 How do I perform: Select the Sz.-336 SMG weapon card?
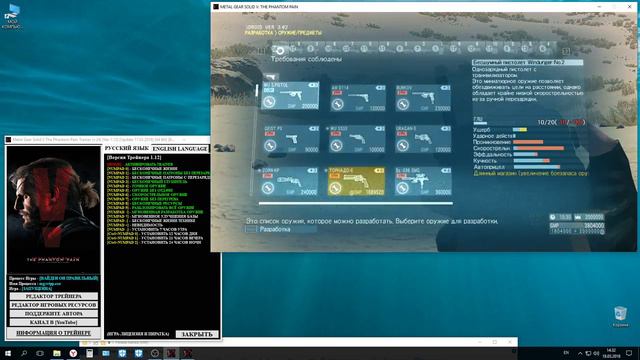pos(423,181)
